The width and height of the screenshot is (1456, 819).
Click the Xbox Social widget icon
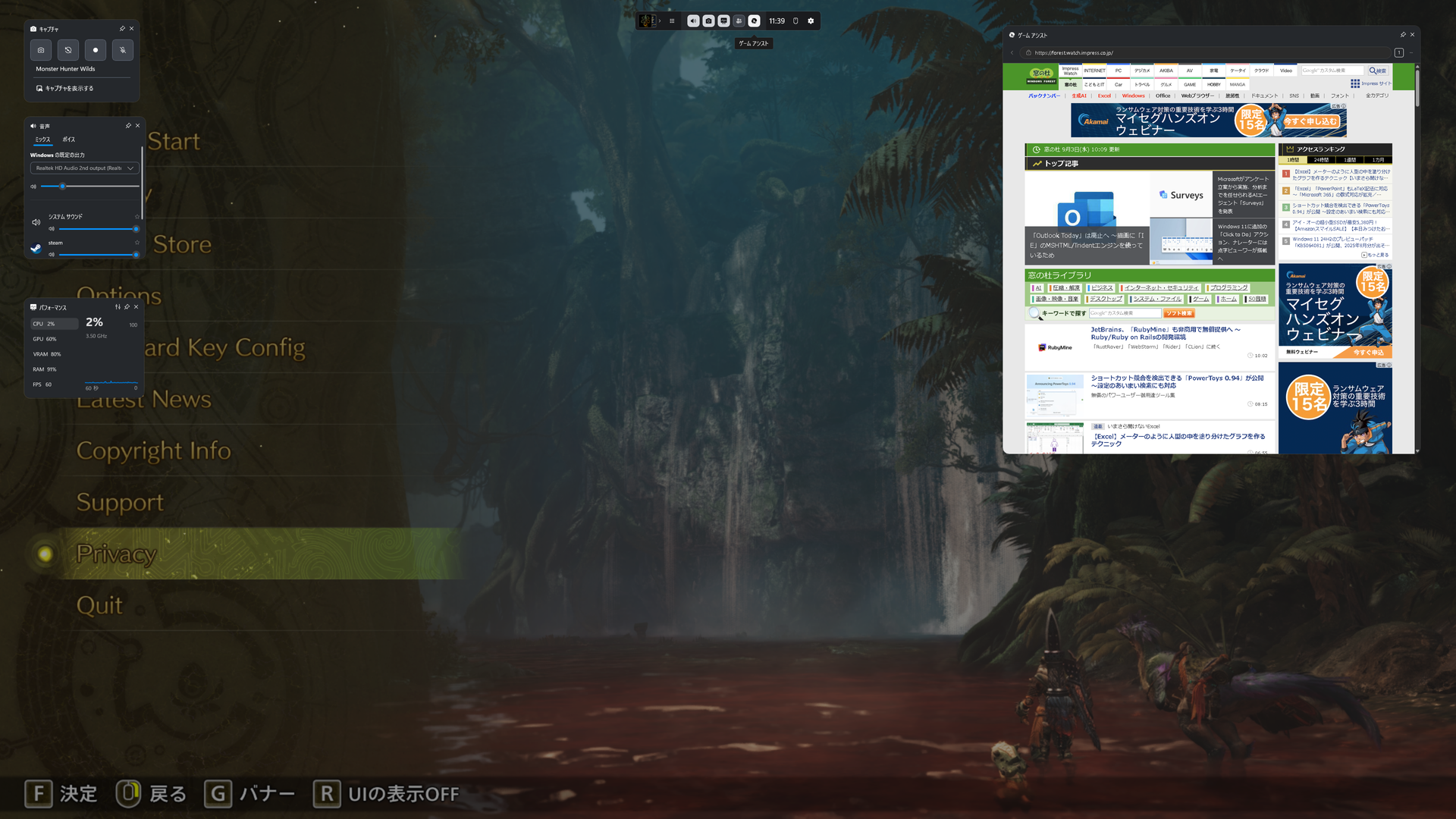point(739,21)
